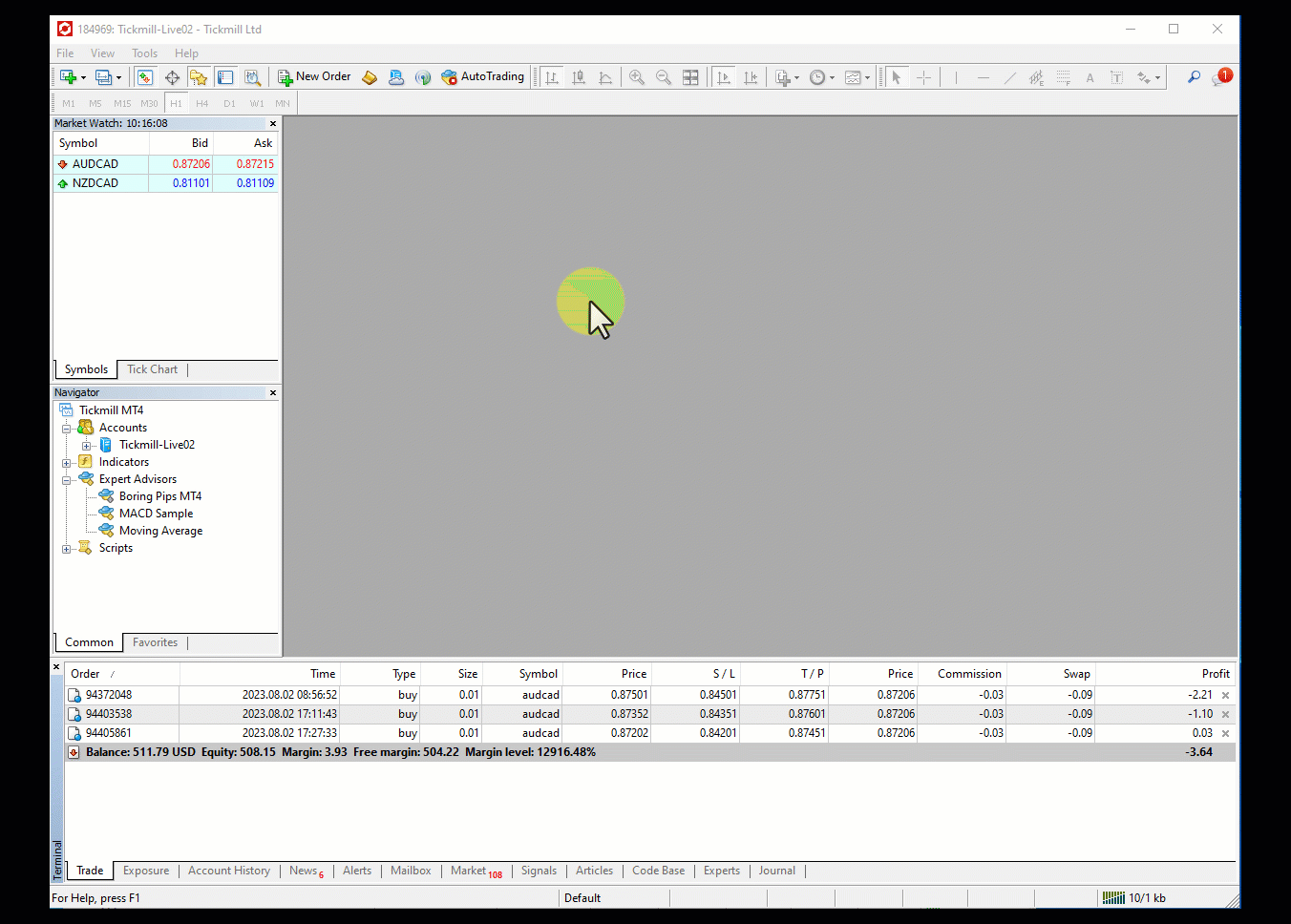Open the Strategy Tester icon
The width and height of the screenshot is (1291, 924).
coord(252,77)
